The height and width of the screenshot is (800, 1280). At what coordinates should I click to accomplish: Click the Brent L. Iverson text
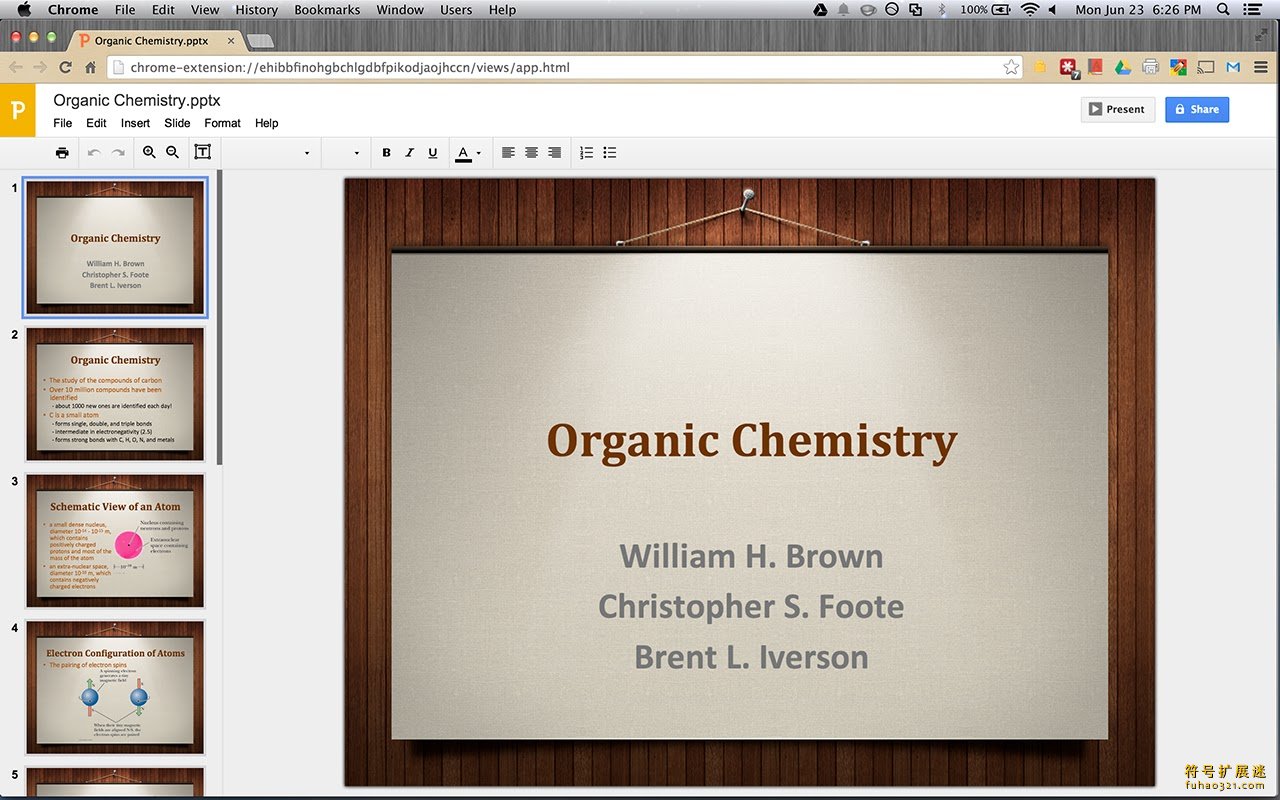click(751, 657)
